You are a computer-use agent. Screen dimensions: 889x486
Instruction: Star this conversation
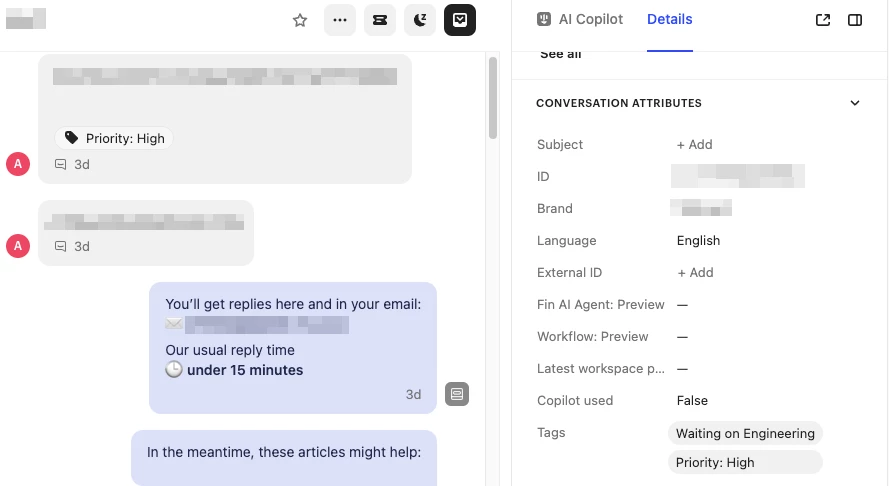pos(300,20)
